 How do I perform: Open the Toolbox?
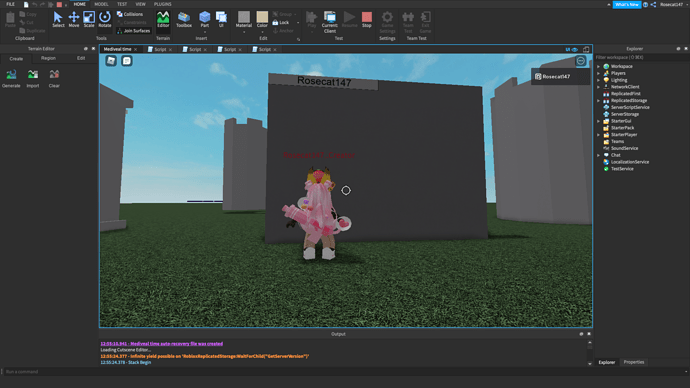point(184,19)
